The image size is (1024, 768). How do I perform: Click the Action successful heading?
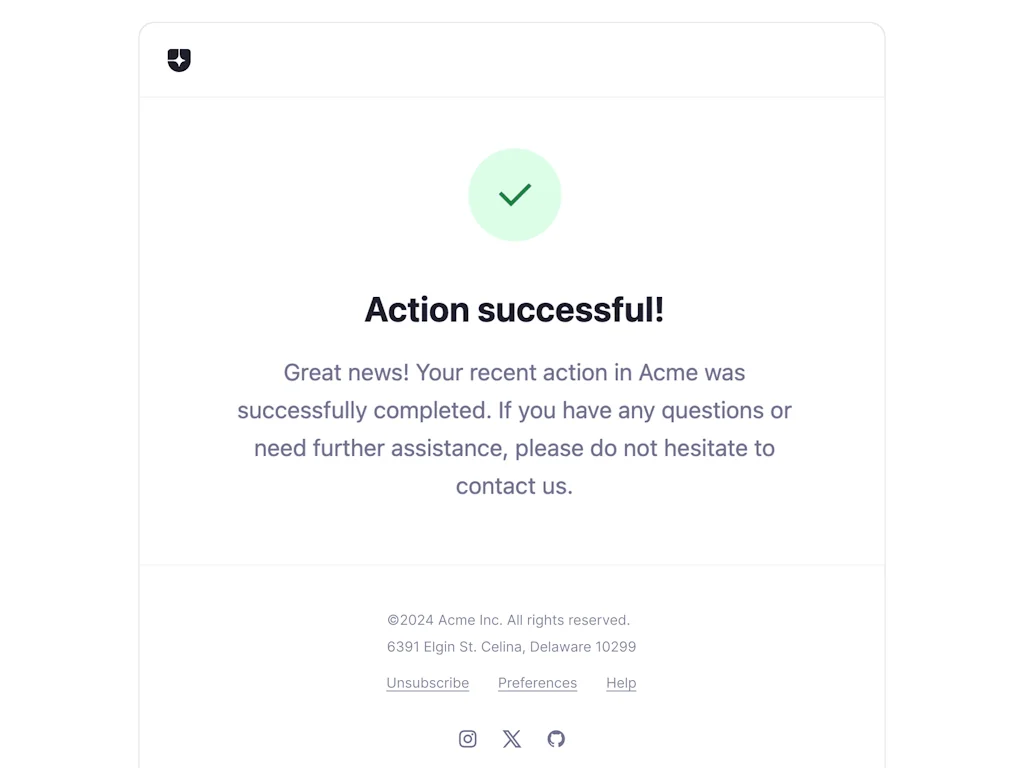click(x=514, y=310)
